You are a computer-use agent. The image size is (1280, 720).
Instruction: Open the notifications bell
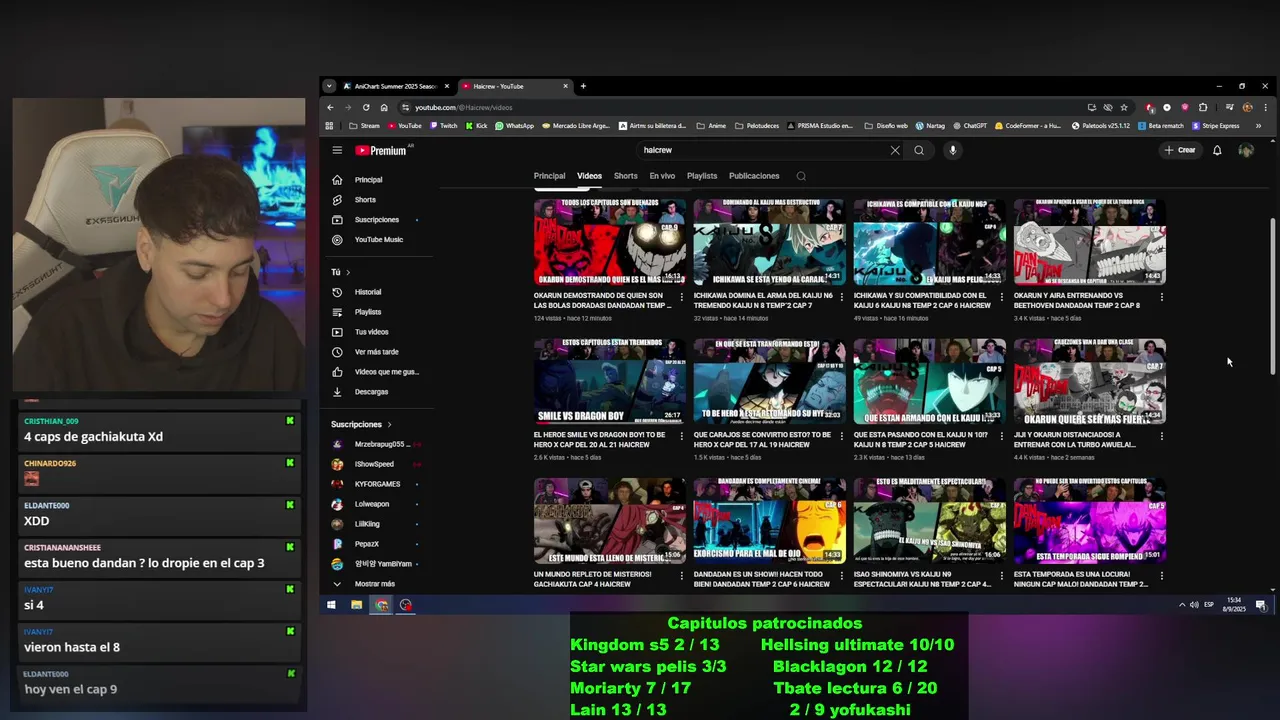click(x=1217, y=150)
